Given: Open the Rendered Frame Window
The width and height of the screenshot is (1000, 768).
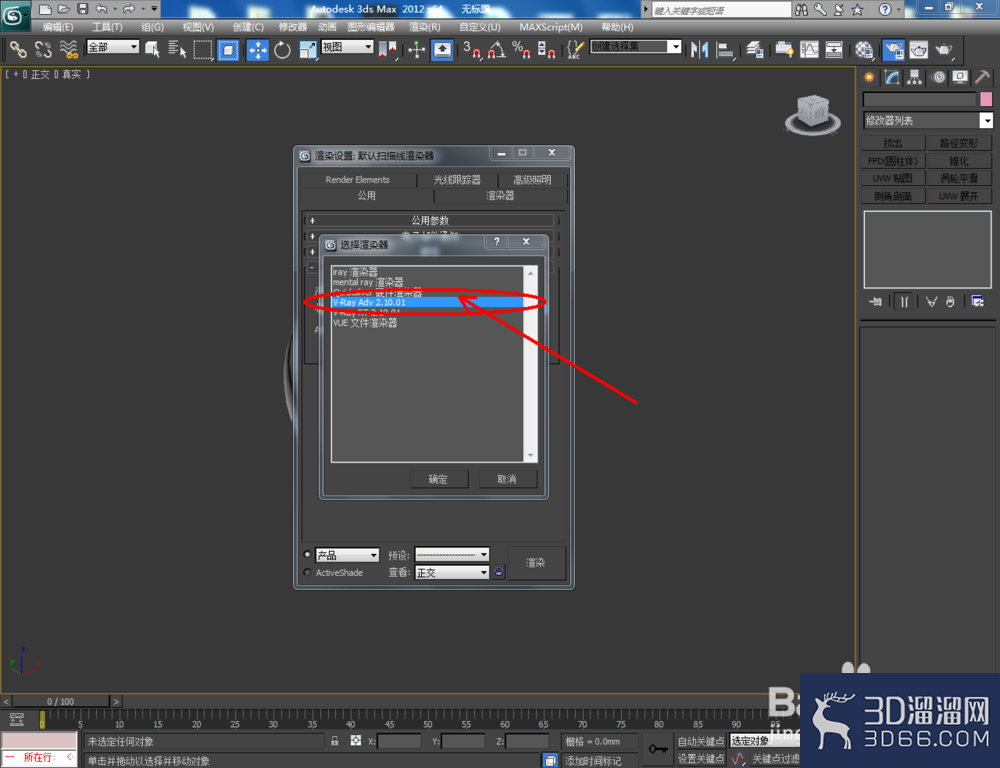Looking at the screenshot, I should tap(918, 49).
